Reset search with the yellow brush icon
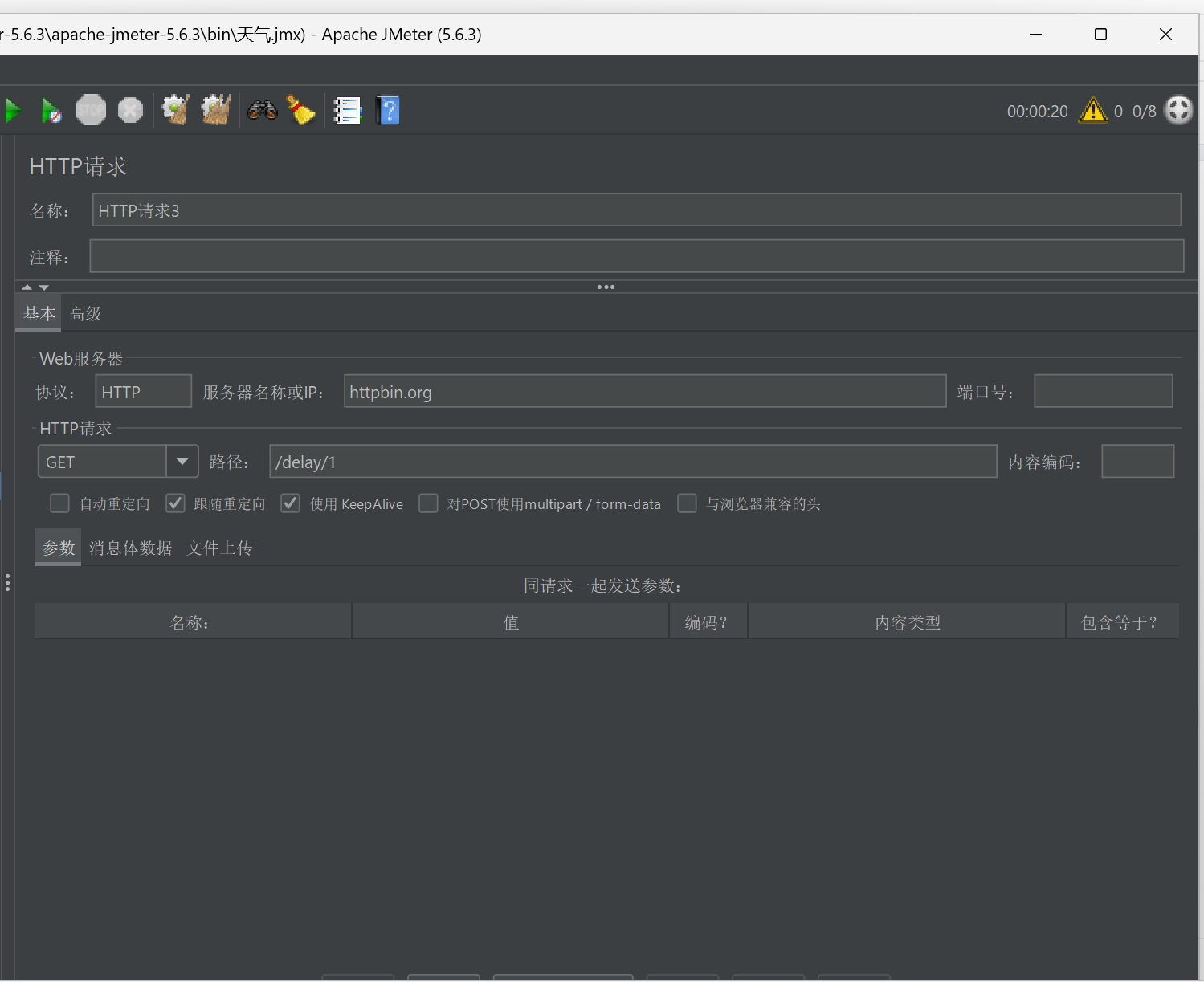 point(301,110)
